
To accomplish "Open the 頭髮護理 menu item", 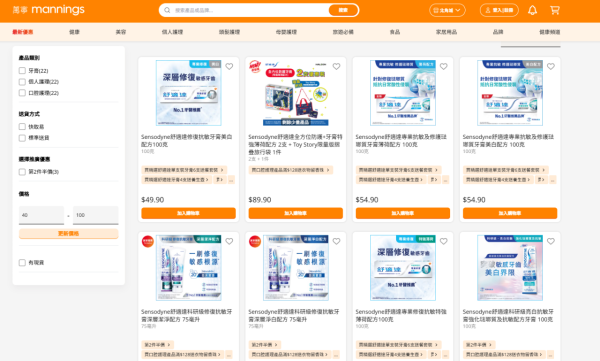I will coord(229,32).
